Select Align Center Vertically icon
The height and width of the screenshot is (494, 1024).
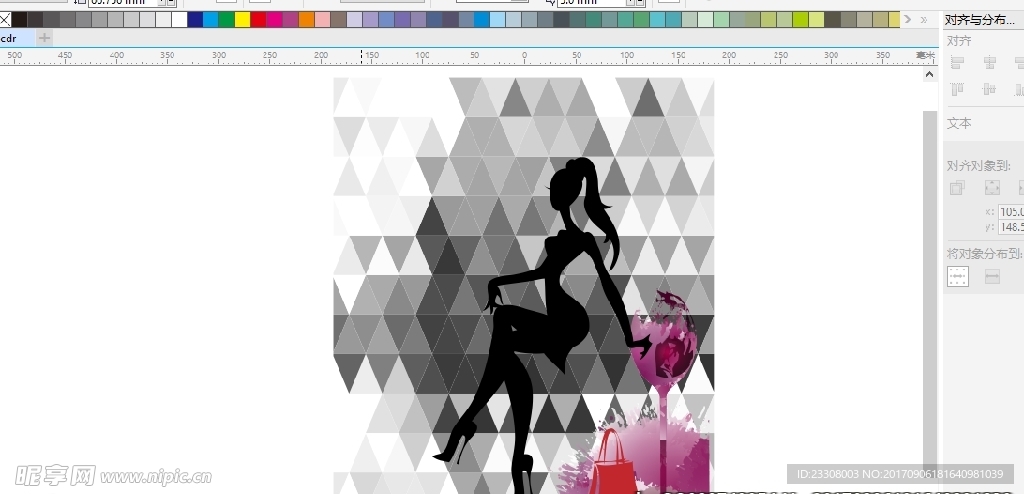click(990, 90)
